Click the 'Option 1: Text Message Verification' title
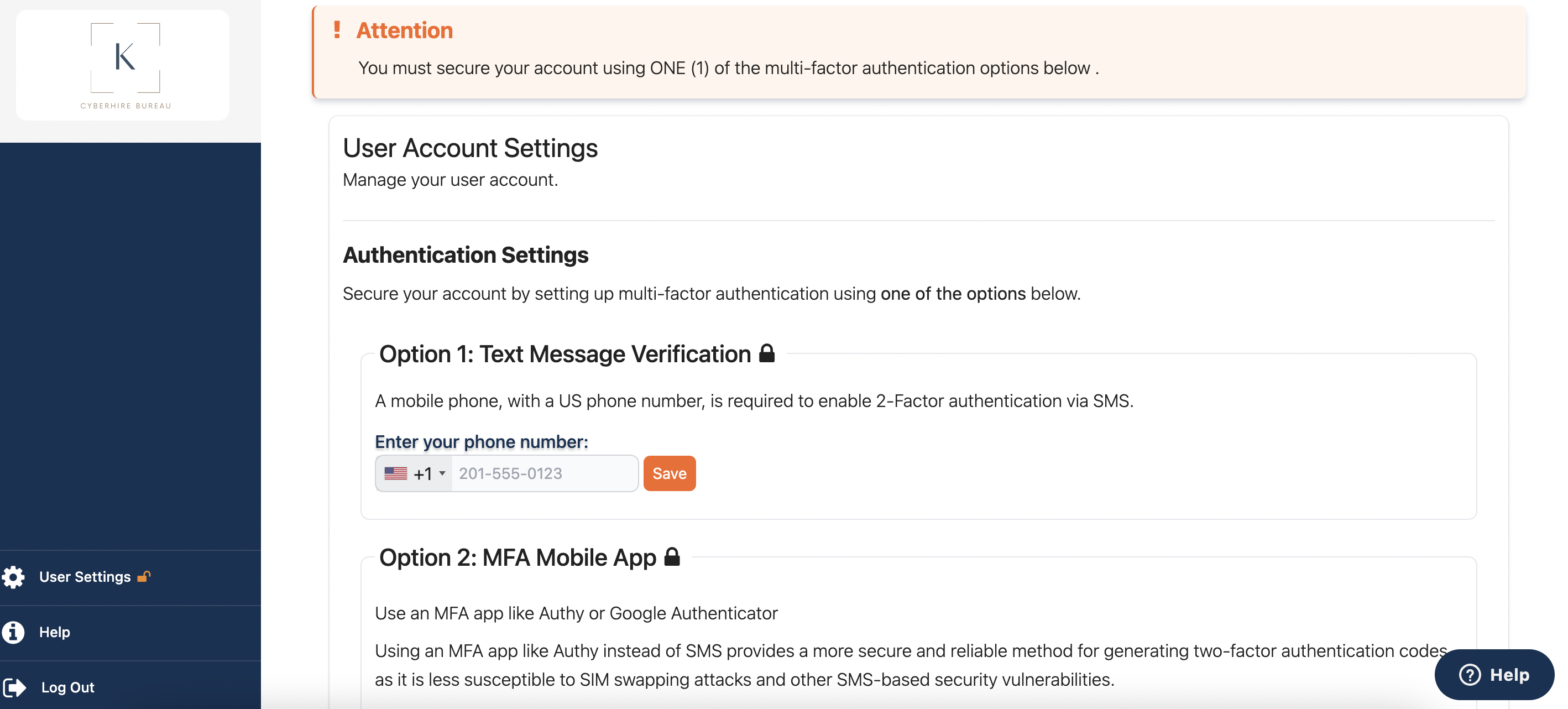This screenshot has height=709, width=1568. [566, 354]
